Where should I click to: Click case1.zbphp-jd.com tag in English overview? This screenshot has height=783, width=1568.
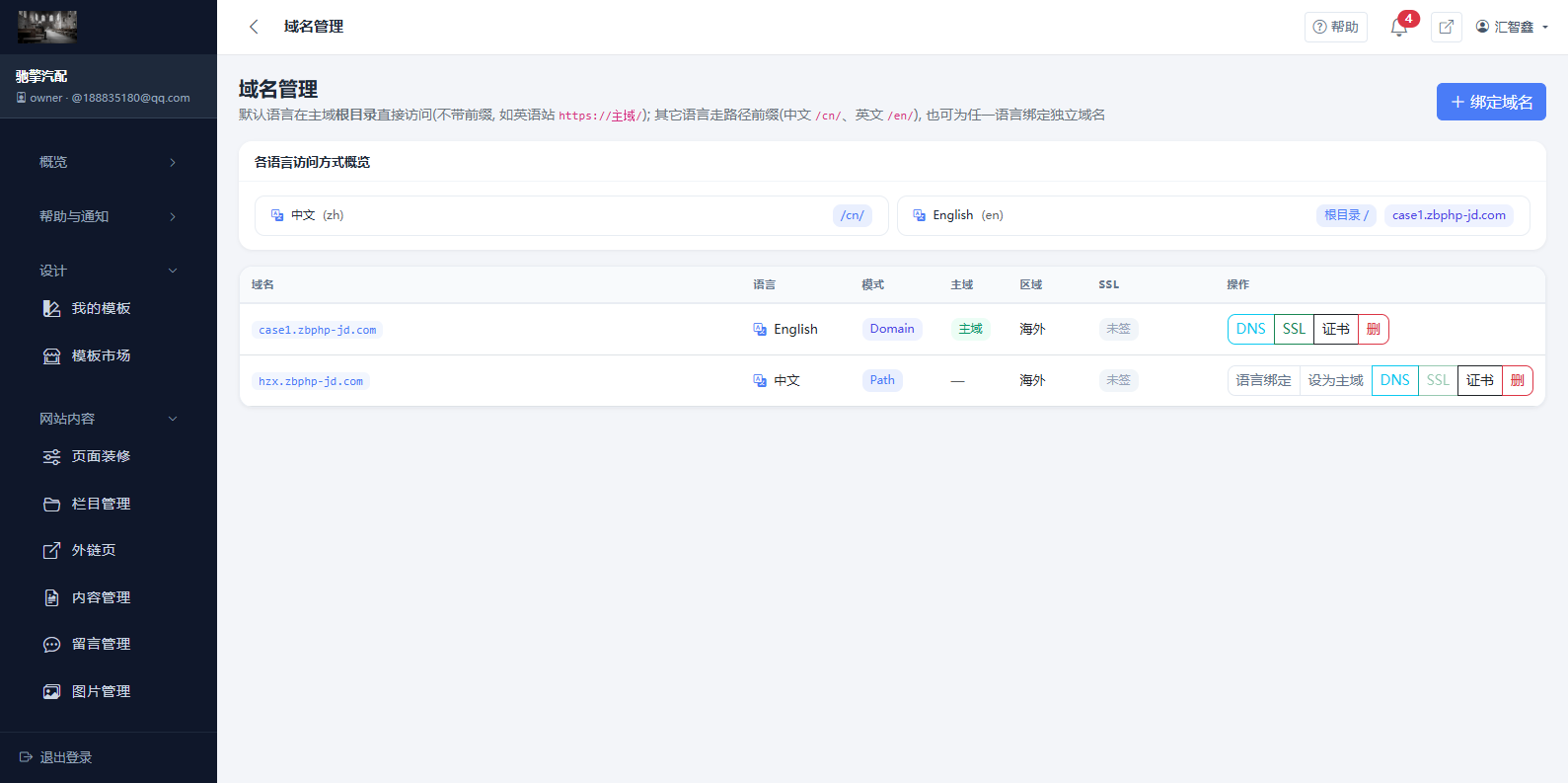click(1449, 215)
